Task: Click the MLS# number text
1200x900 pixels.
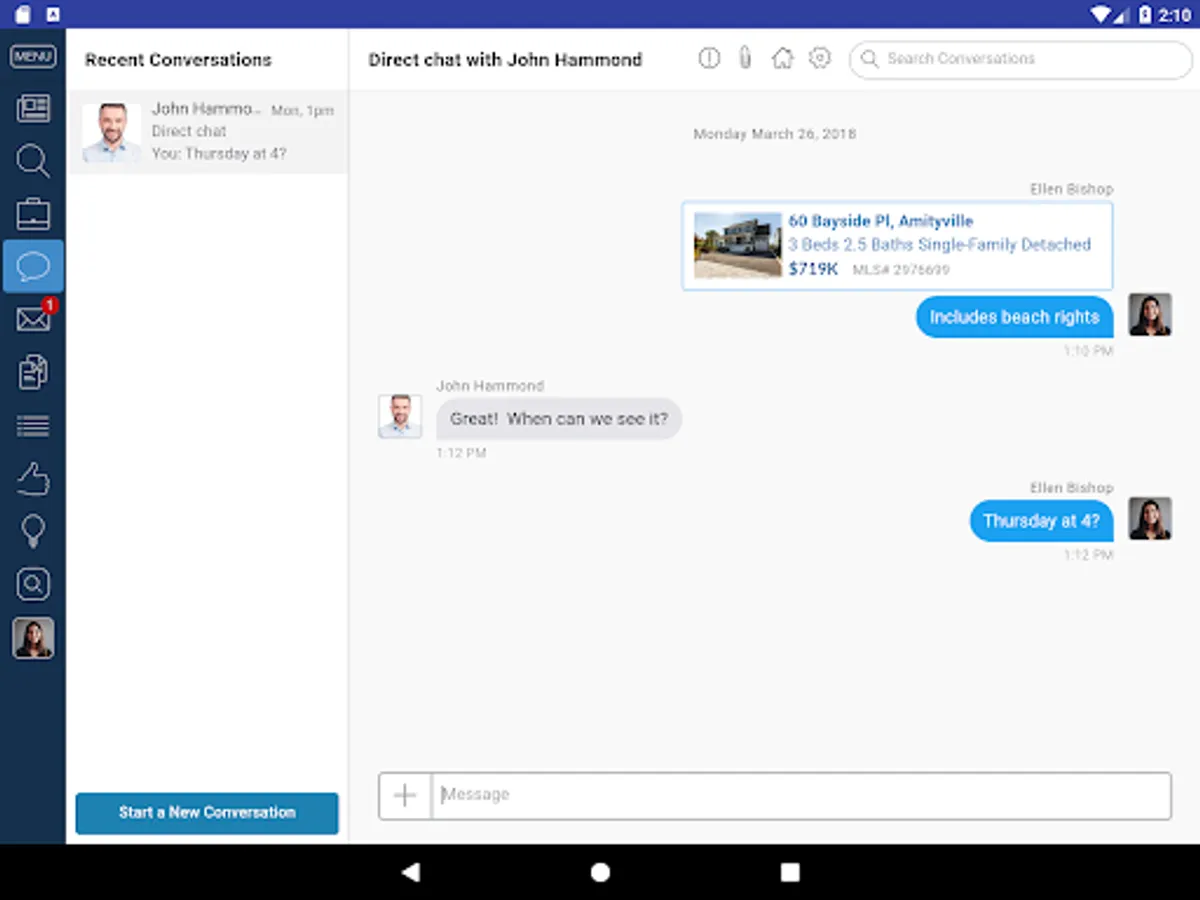Action: [x=901, y=270]
